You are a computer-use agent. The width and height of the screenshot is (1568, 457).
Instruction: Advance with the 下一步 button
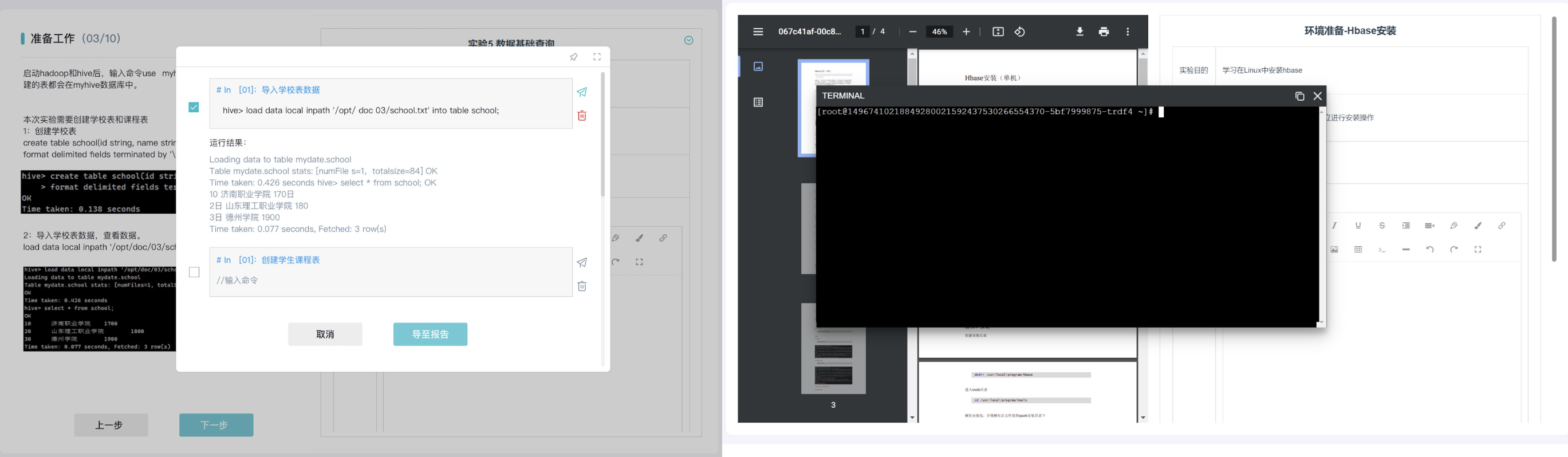point(216,425)
